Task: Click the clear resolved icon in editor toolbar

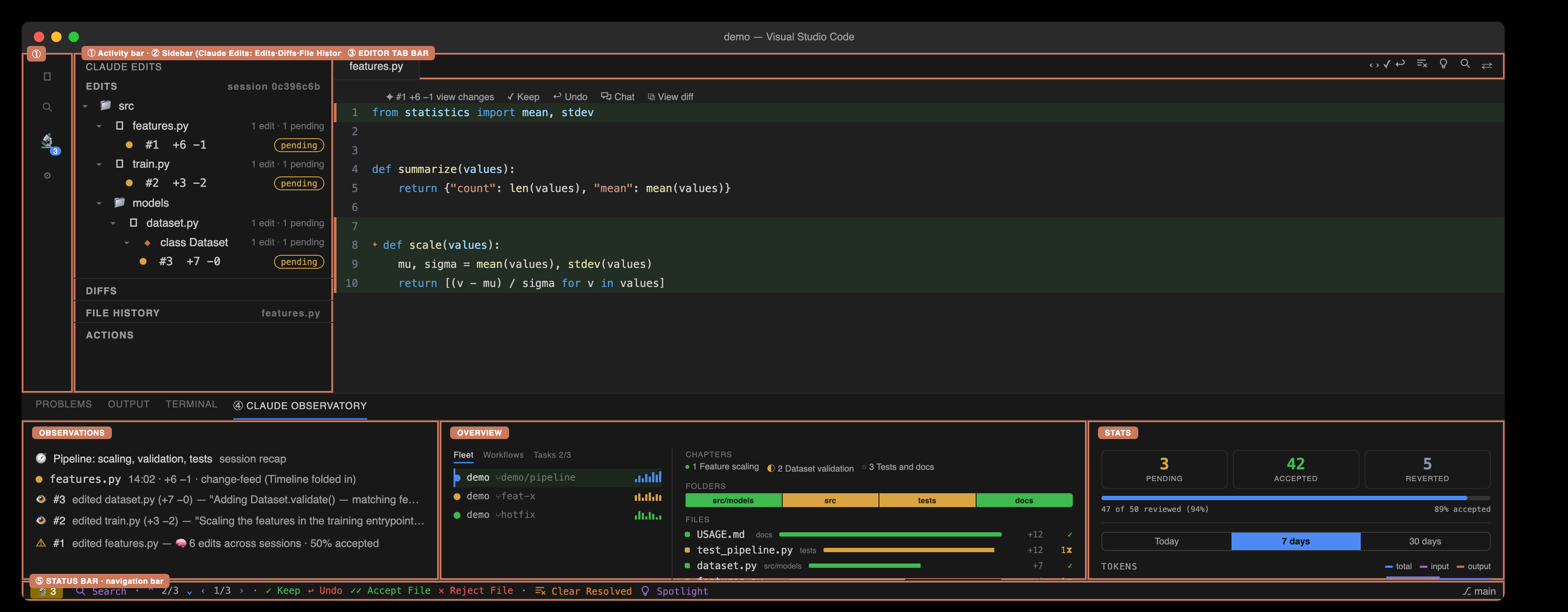Action: click(x=1423, y=63)
